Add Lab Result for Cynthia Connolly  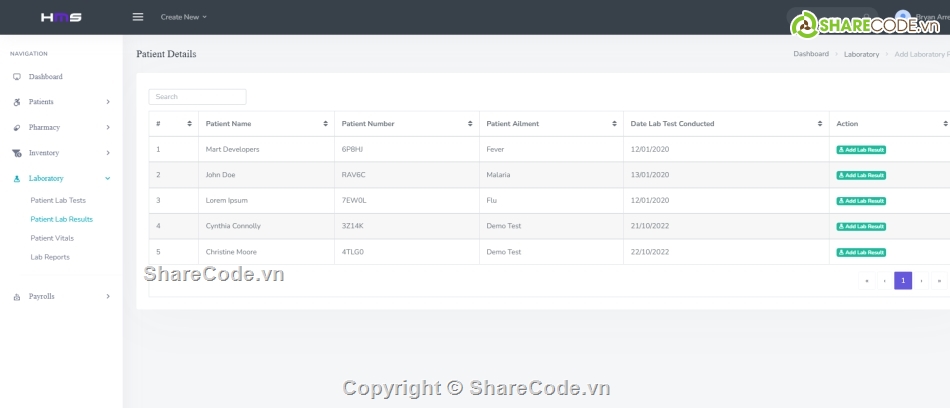(x=861, y=227)
